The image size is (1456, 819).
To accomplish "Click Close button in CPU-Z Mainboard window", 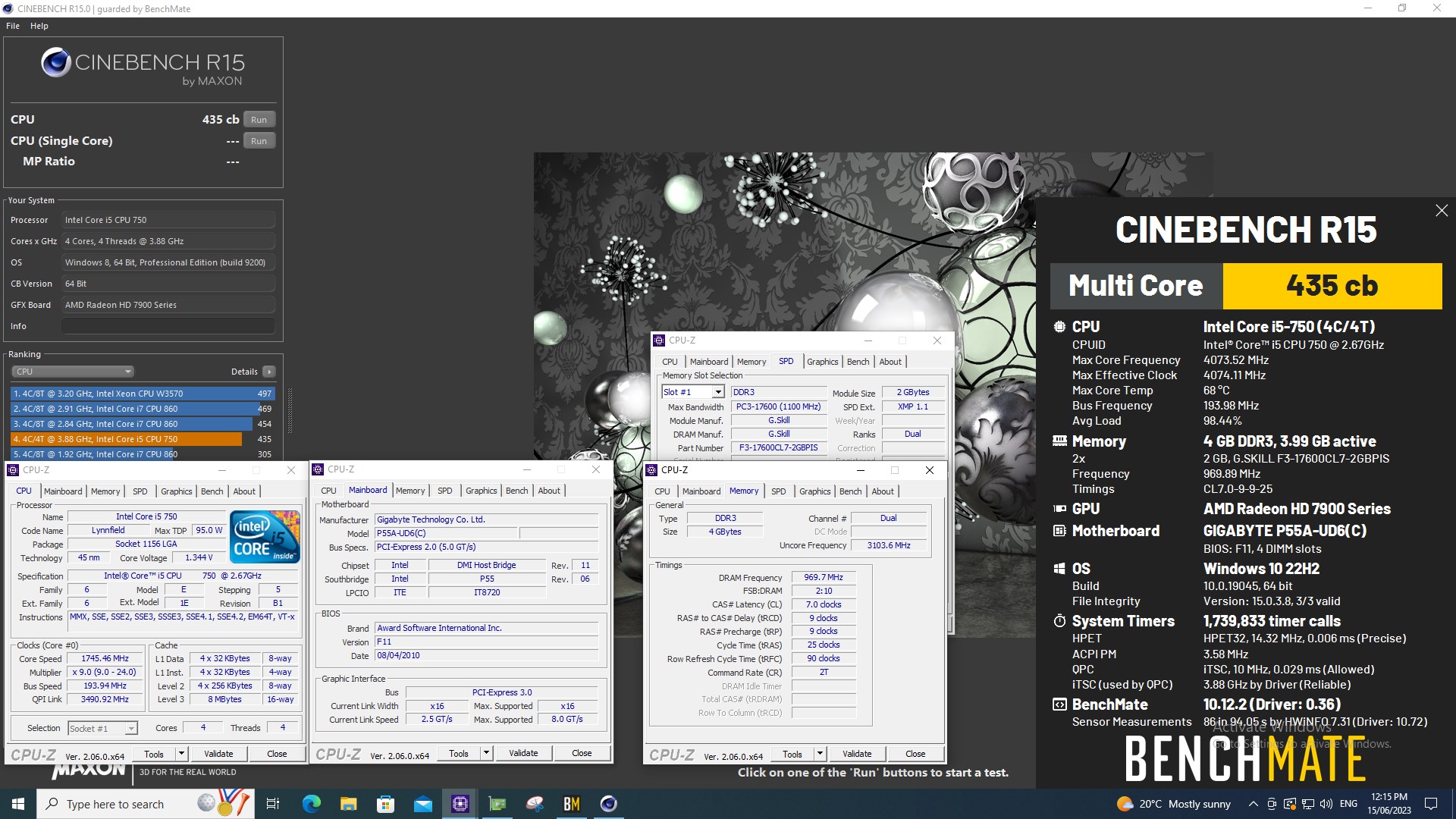I will (582, 753).
